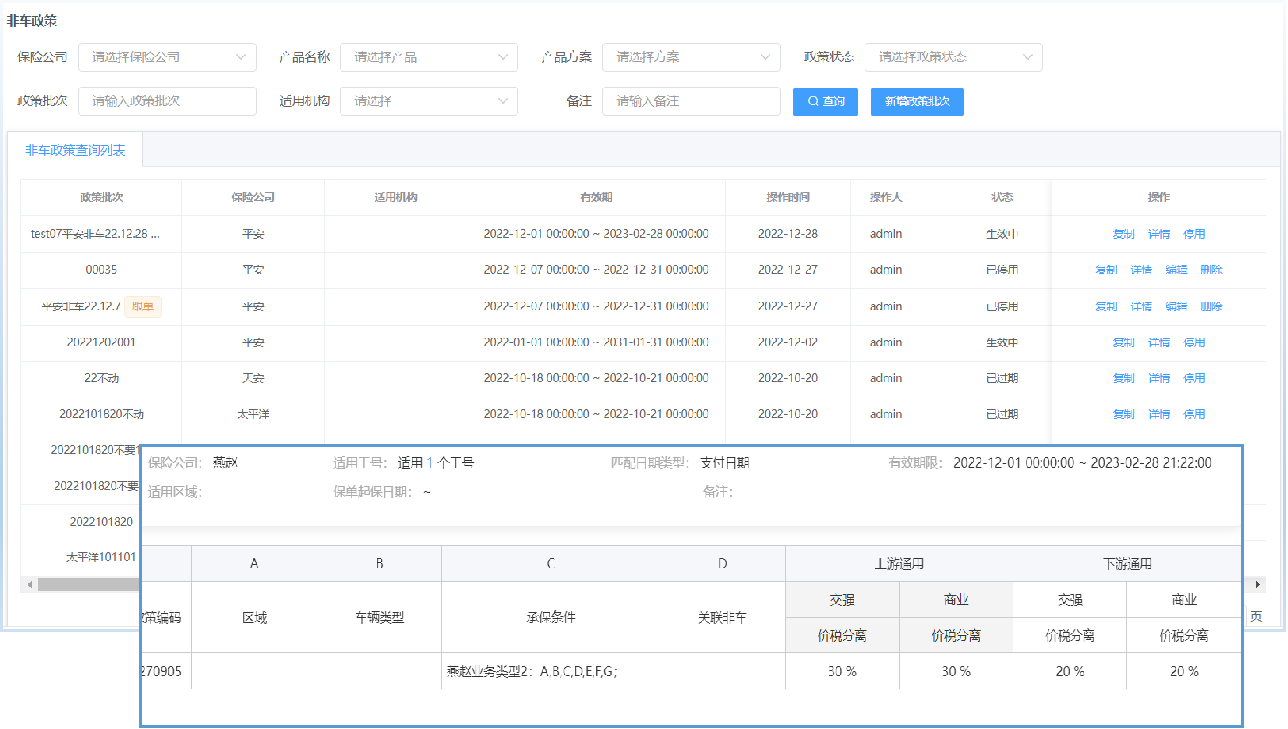The width and height of the screenshot is (1288, 729).
Task: Click 删除 in the 平安非车22.12.7 row
Action: [1211, 306]
